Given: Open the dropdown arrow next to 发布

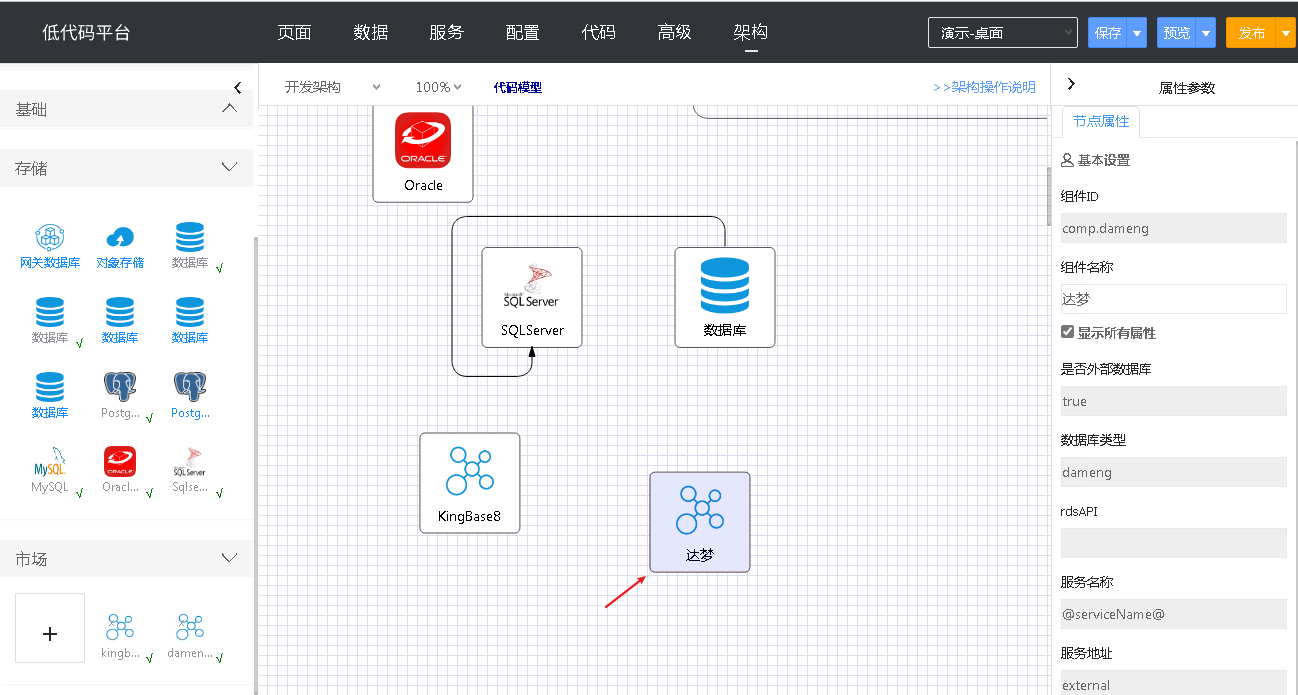Looking at the screenshot, I should click(1286, 33).
